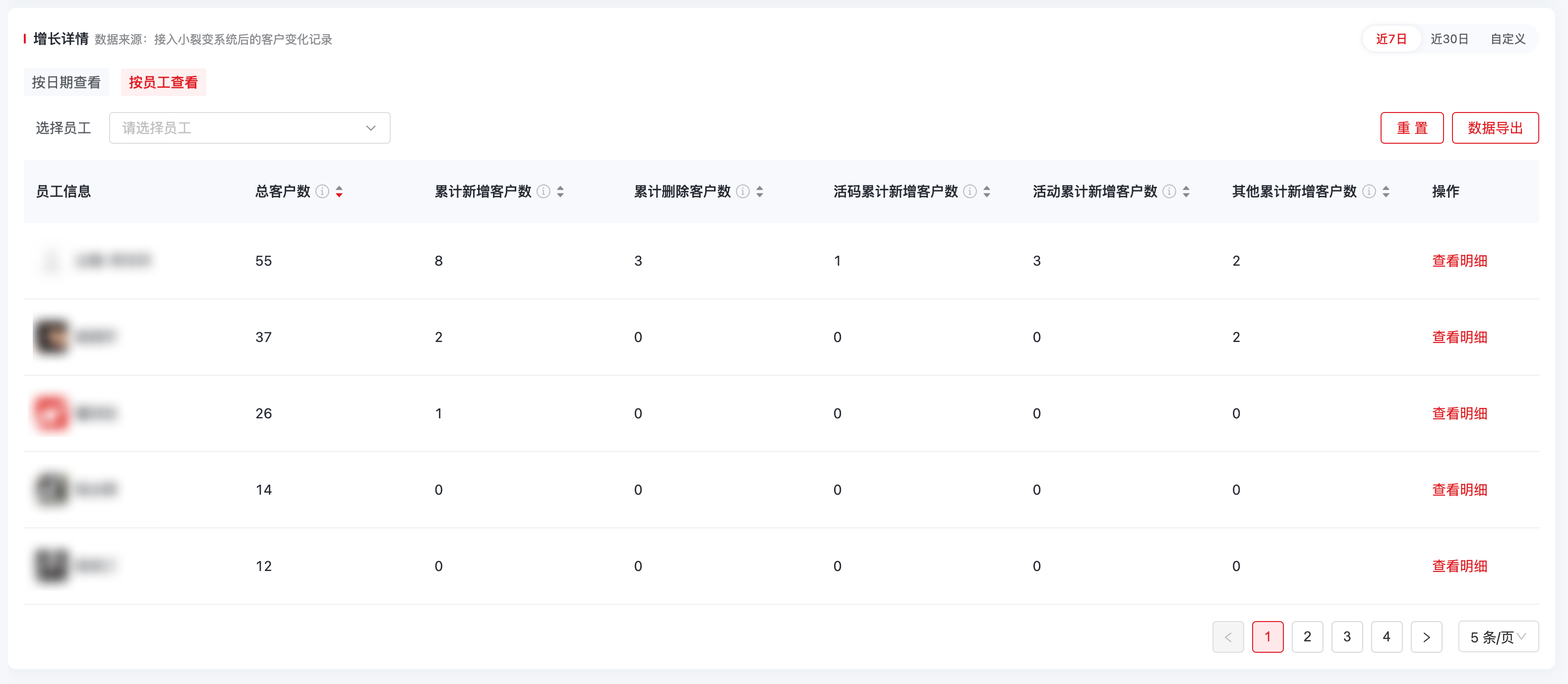Switch to 按员工查看 tab
This screenshot has height=684, width=1568.
tap(163, 82)
